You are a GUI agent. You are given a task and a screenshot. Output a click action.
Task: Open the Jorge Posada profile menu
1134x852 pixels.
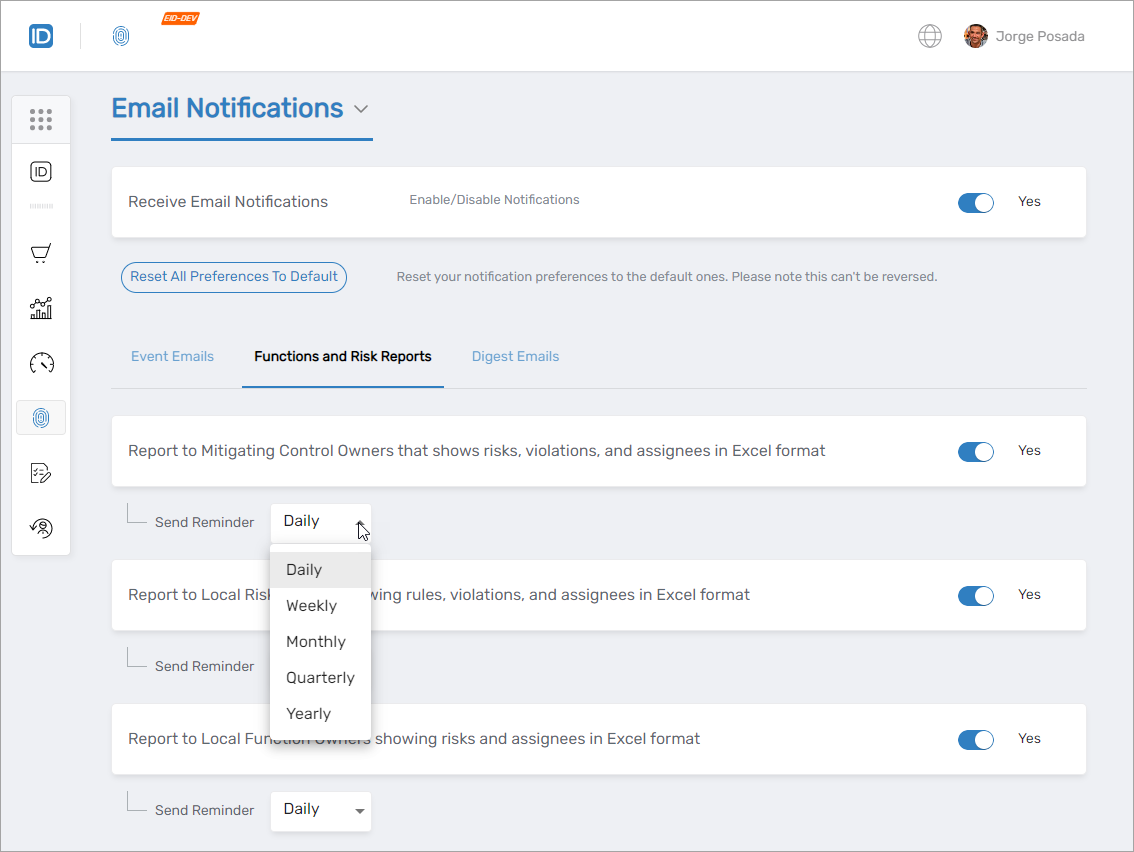point(1024,35)
